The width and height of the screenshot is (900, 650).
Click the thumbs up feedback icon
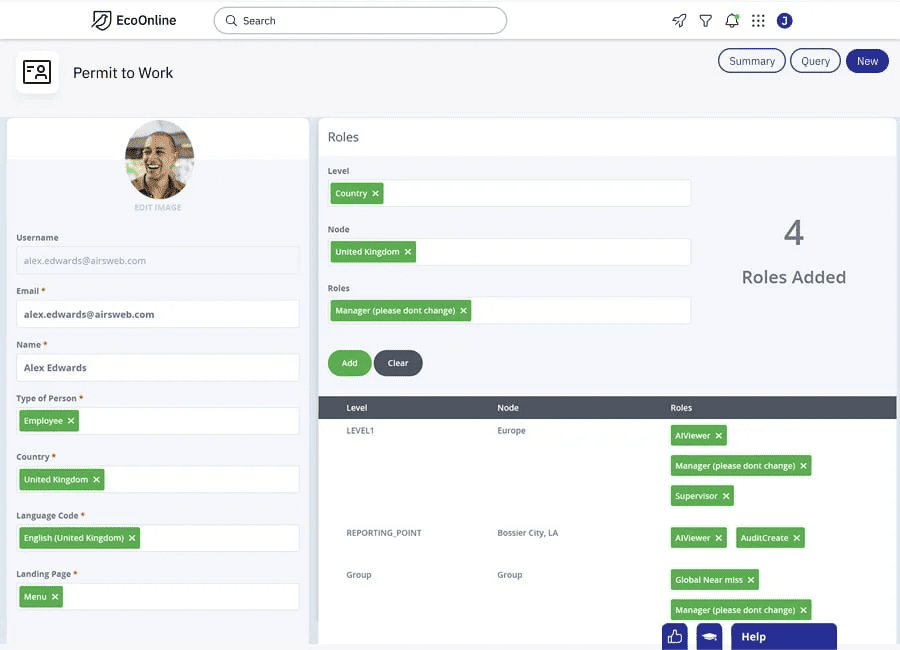tap(675, 636)
